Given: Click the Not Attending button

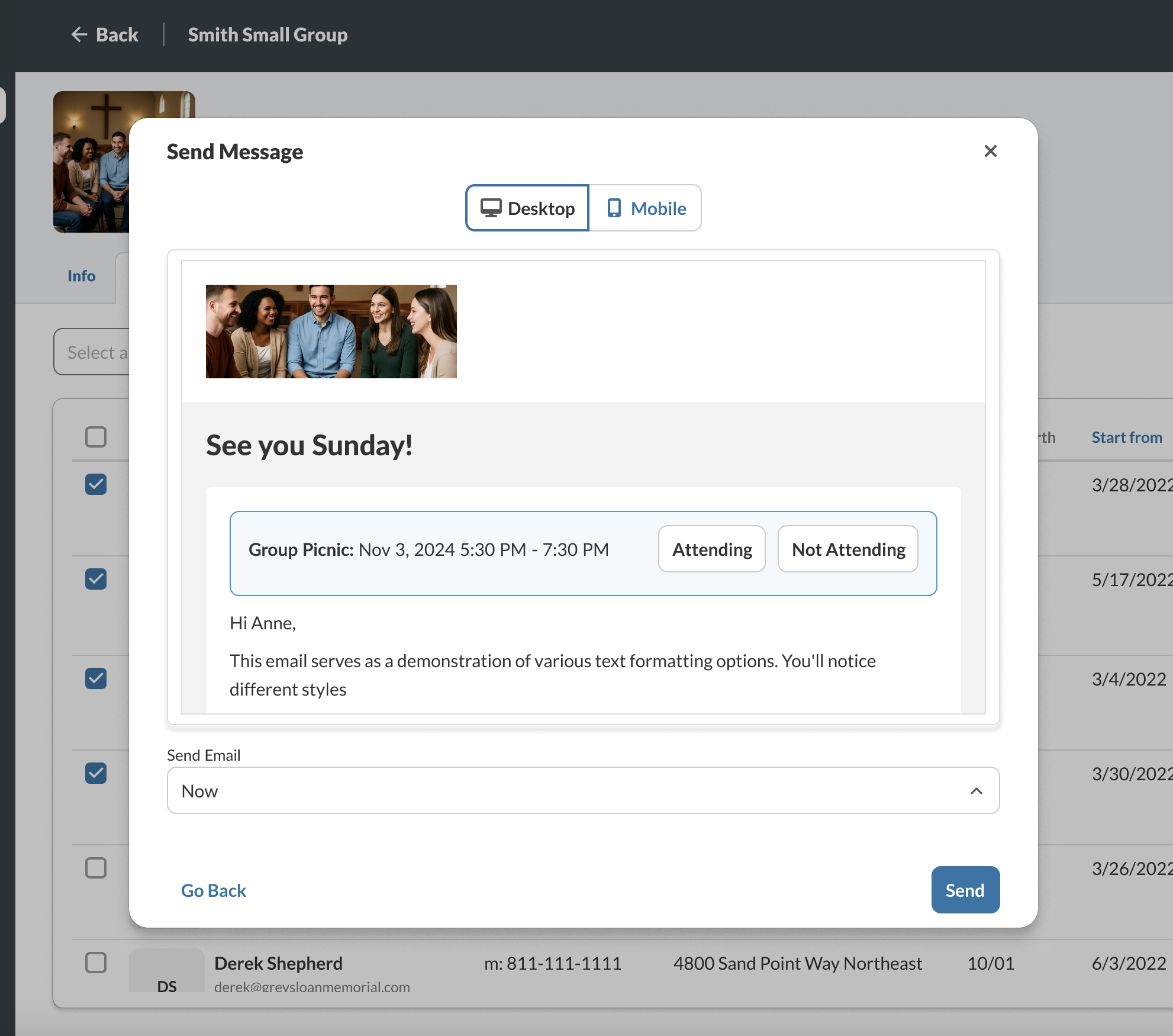Looking at the screenshot, I should (847, 549).
